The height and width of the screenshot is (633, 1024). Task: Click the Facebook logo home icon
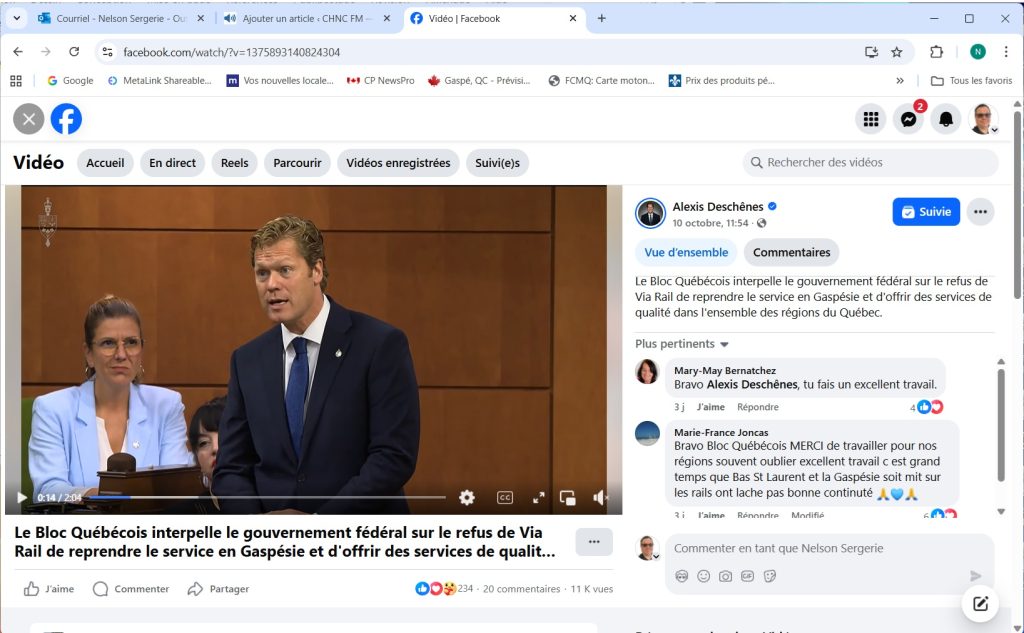pos(66,120)
